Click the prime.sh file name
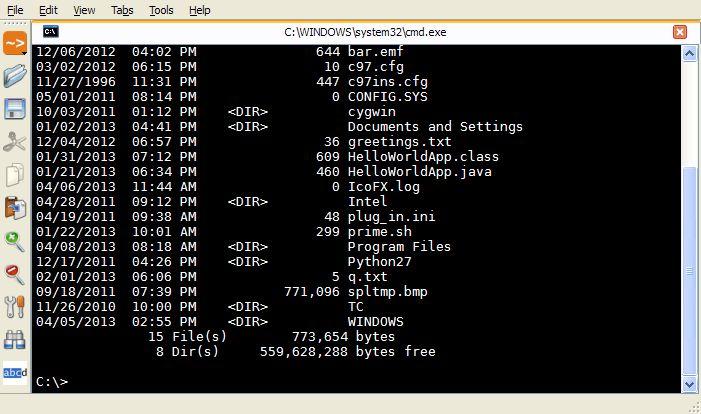 (x=380, y=232)
